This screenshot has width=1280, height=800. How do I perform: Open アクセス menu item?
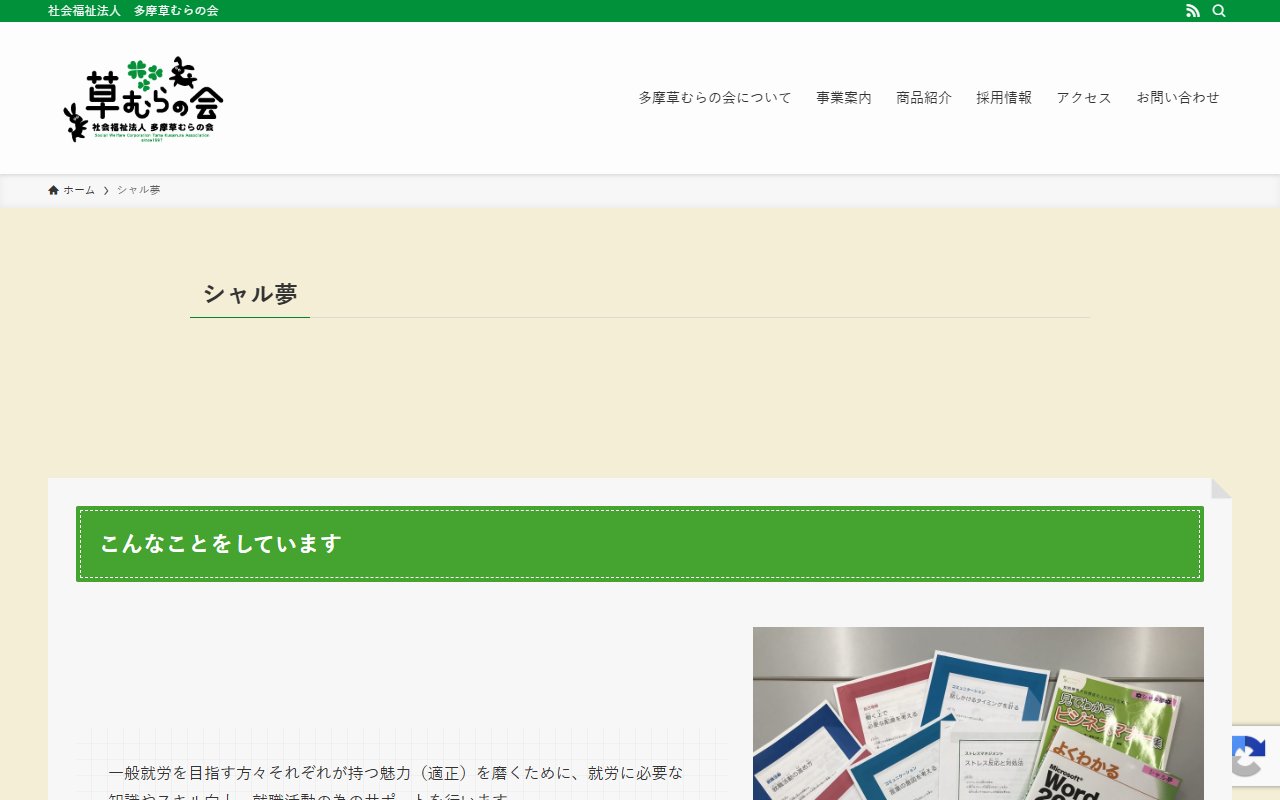1084,98
